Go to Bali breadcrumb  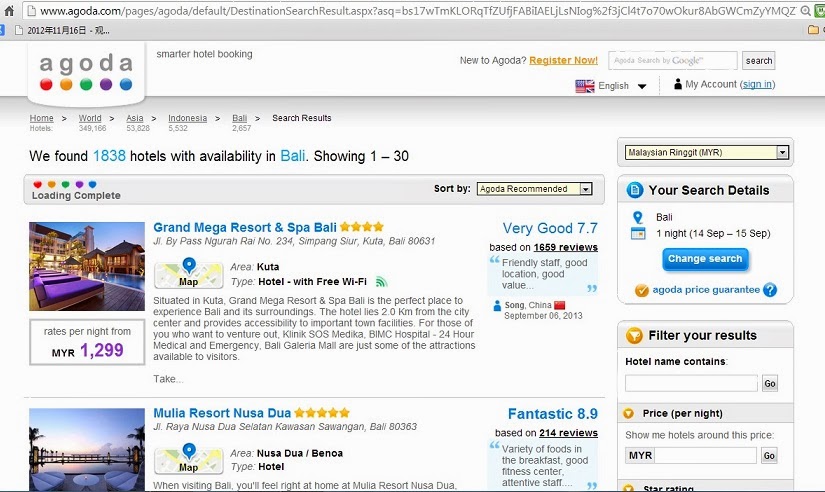[x=239, y=118]
